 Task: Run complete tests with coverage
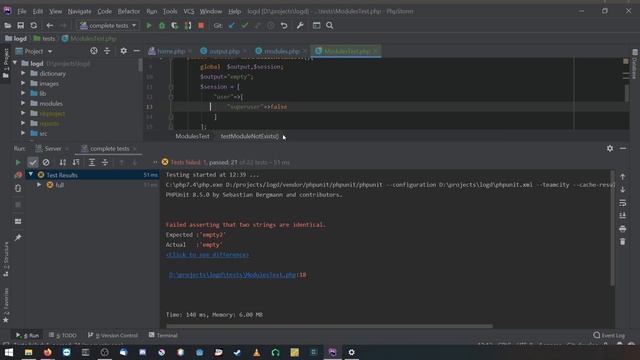(175, 25)
